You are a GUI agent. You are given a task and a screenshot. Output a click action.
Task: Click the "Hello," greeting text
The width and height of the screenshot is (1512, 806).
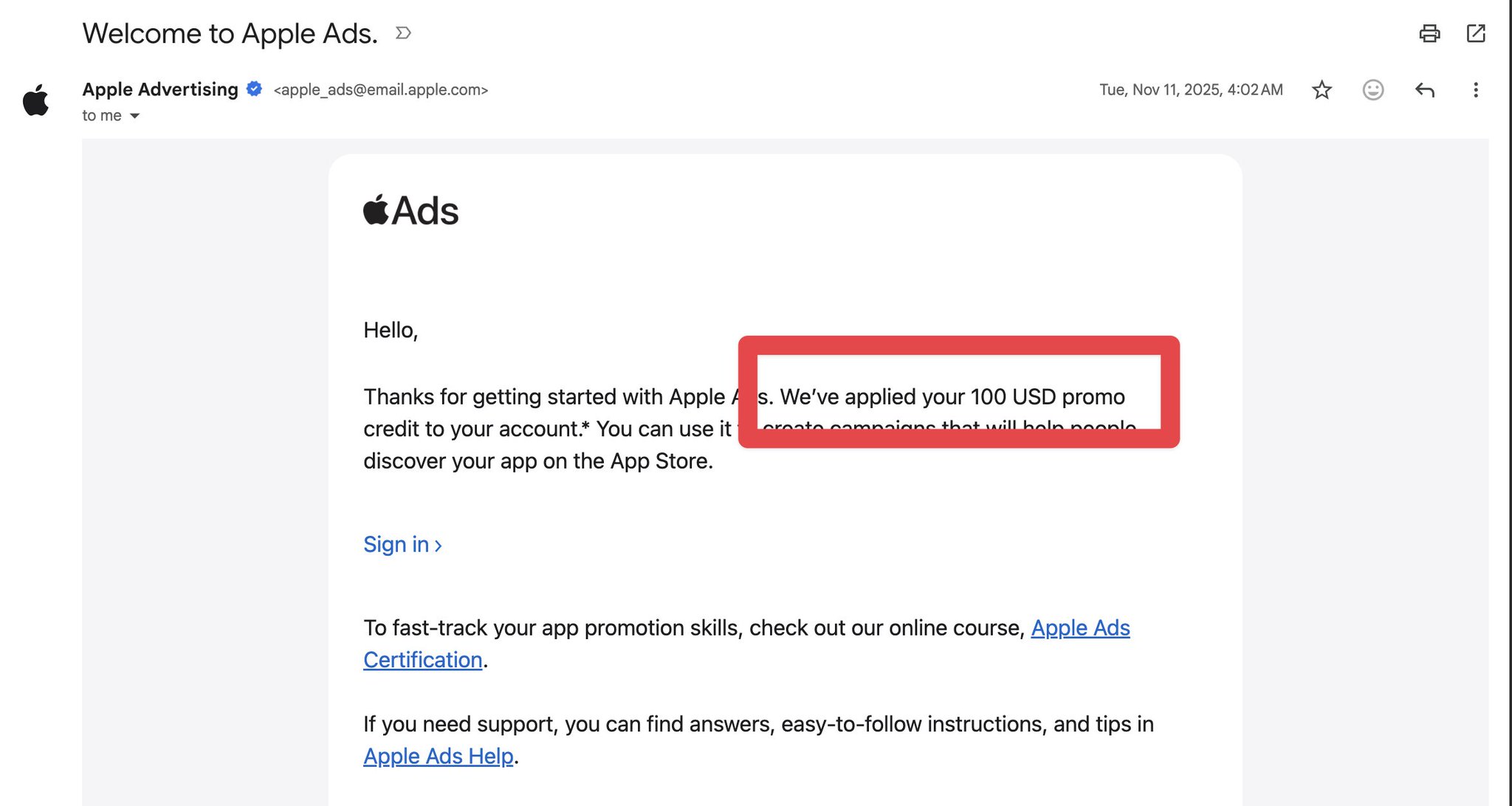tap(391, 331)
